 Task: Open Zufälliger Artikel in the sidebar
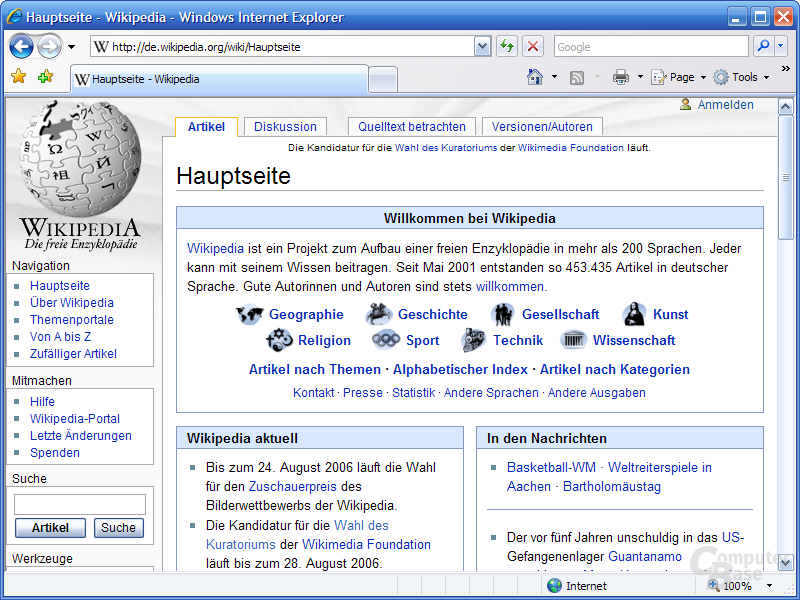pos(73,354)
